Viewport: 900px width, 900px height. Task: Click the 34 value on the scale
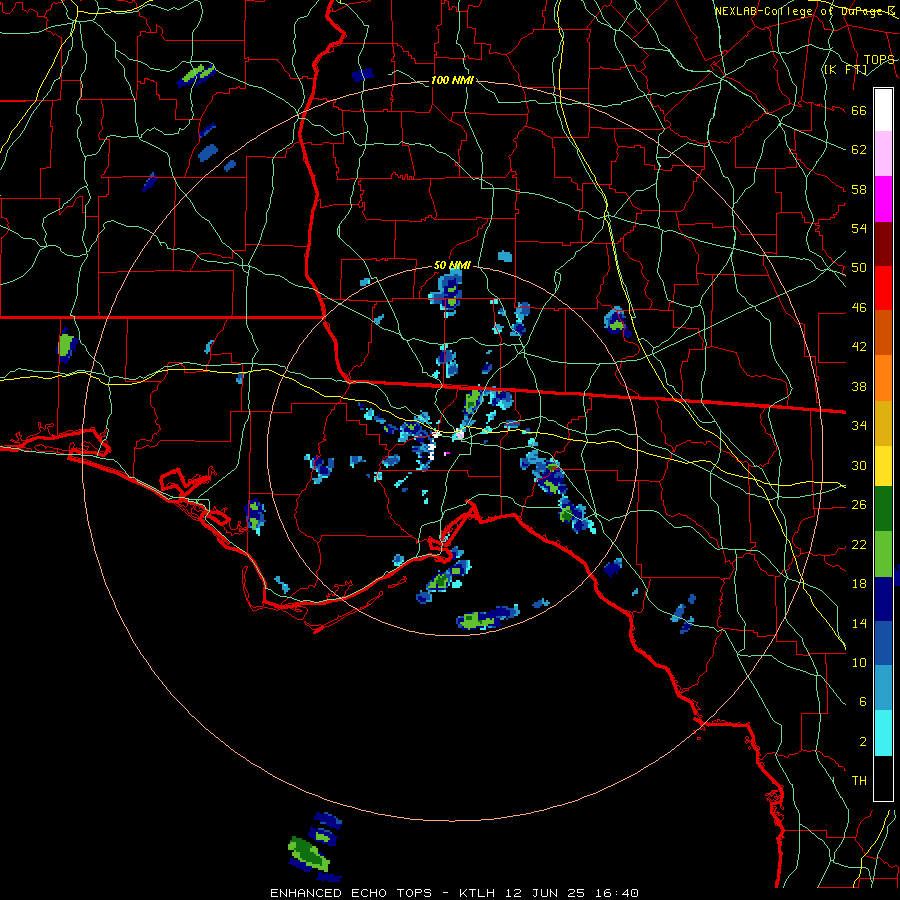tap(859, 425)
